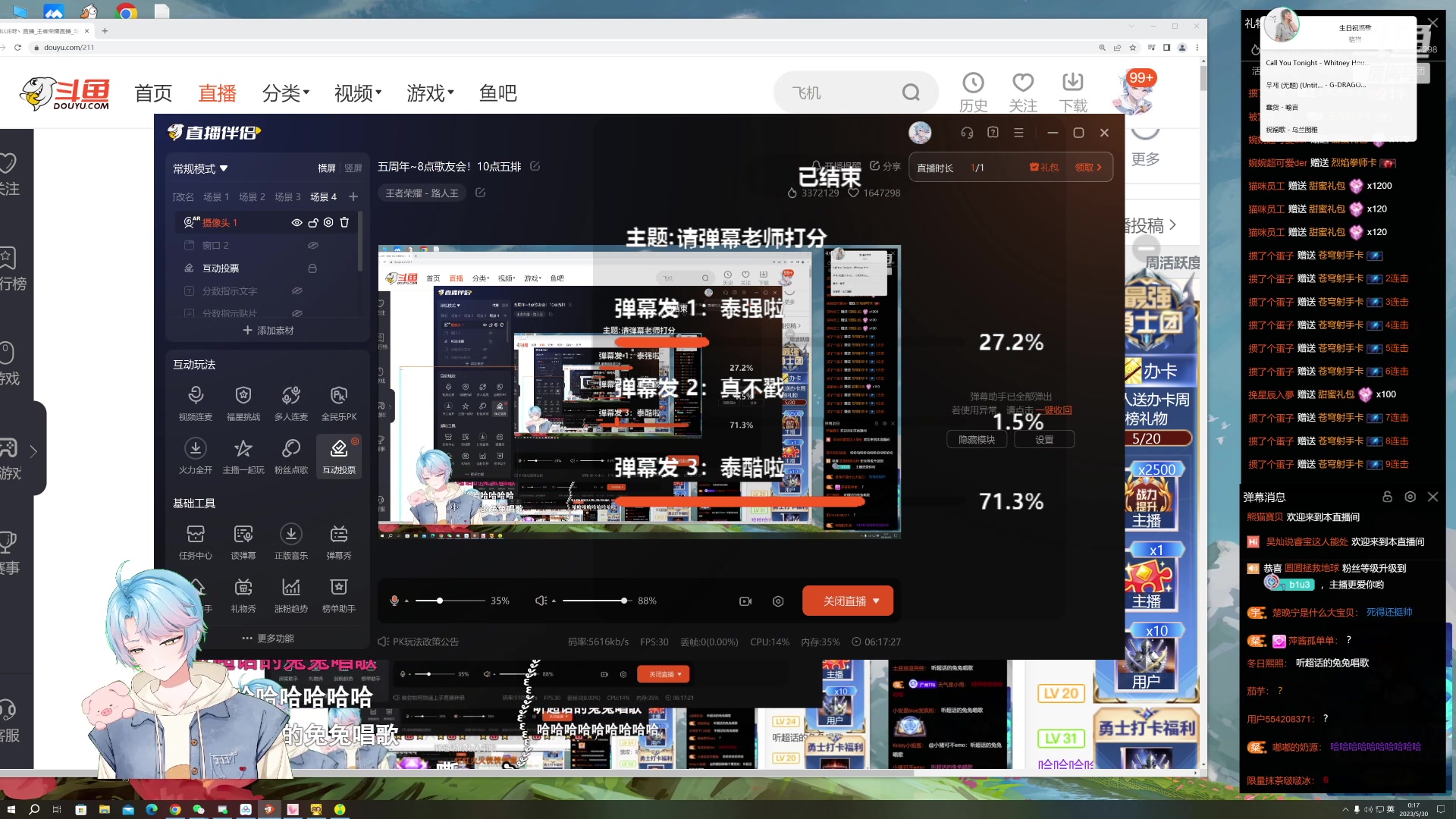Open 弹幕秀 danmaku show tool
Viewport: 1456px width, 819px height.
click(338, 541)
